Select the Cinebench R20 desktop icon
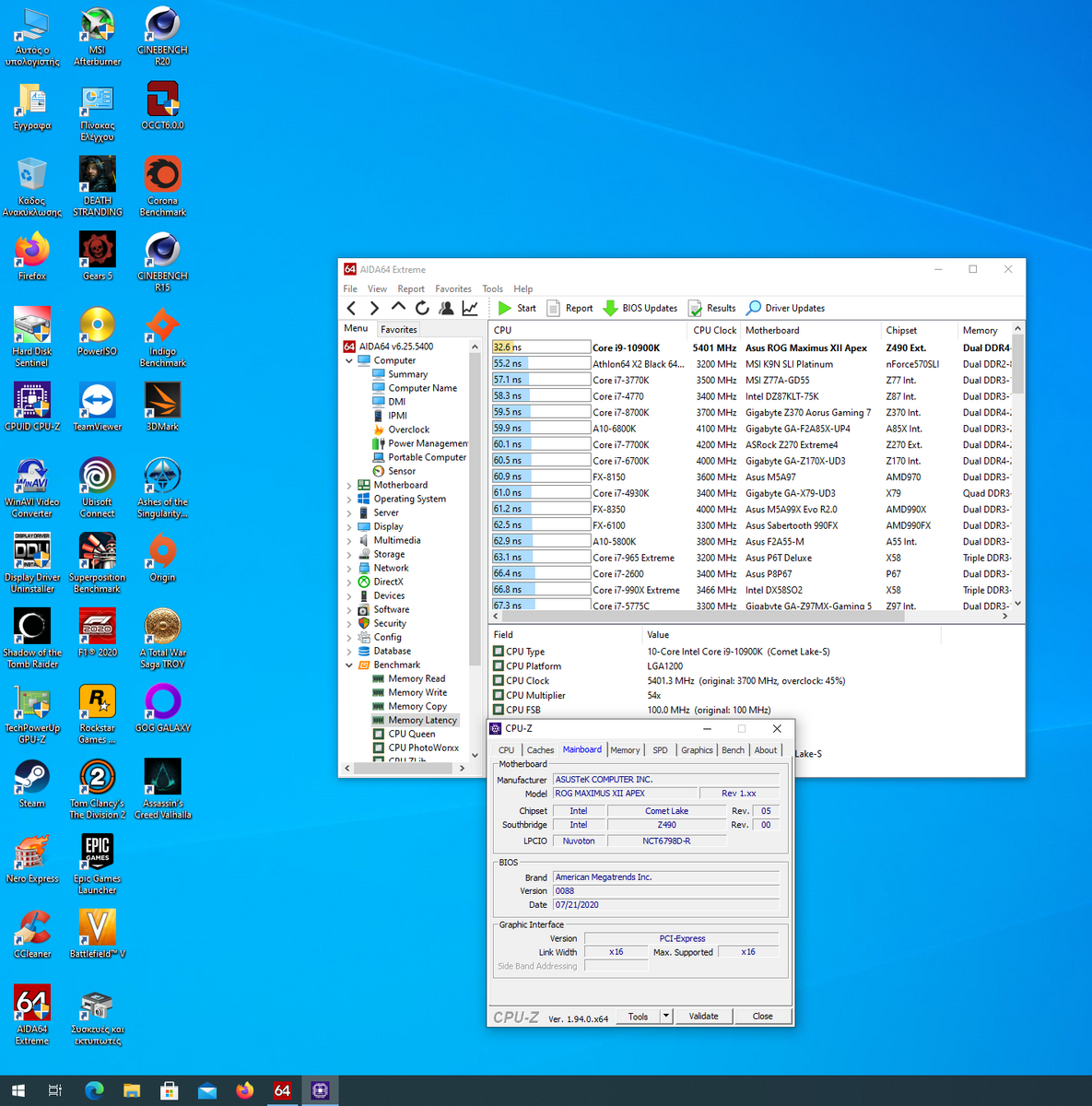 pos(162,38)
